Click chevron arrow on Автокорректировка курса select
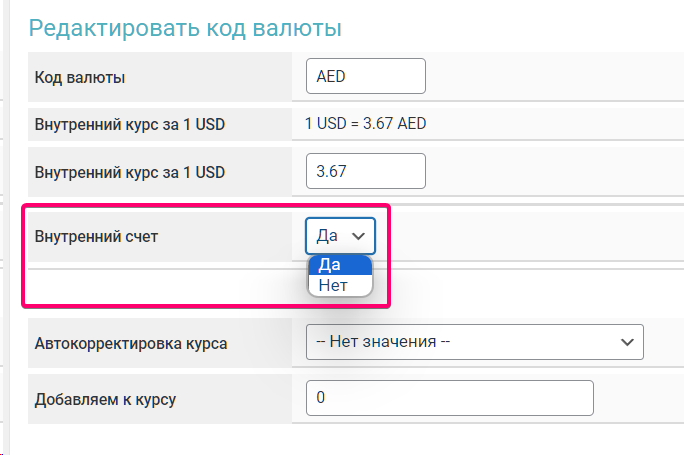This screenshot has width=684, height=455. [x=627, y=342]
